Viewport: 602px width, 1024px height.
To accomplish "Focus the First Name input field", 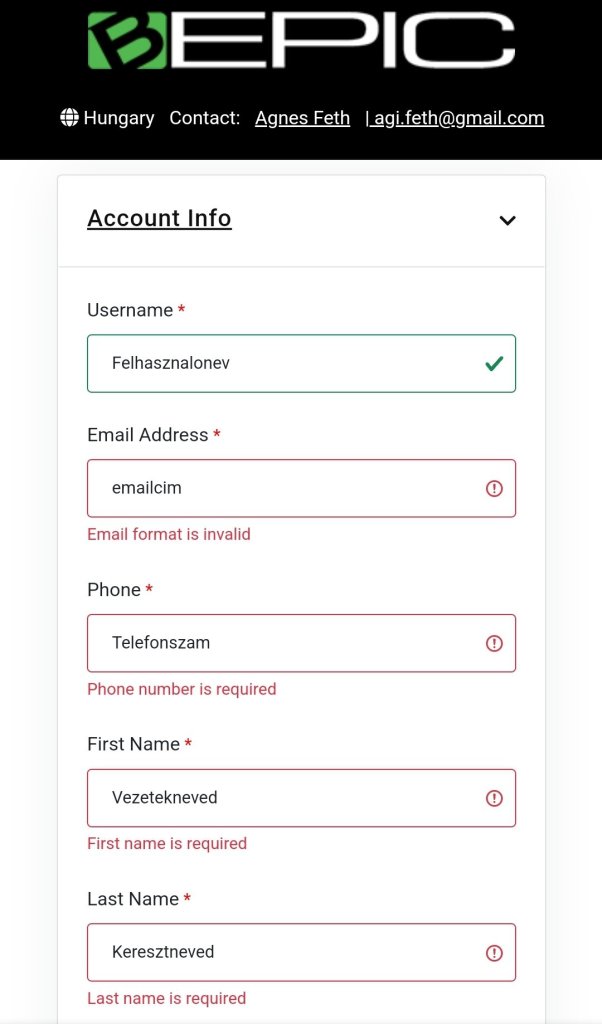I will [280, 798].
